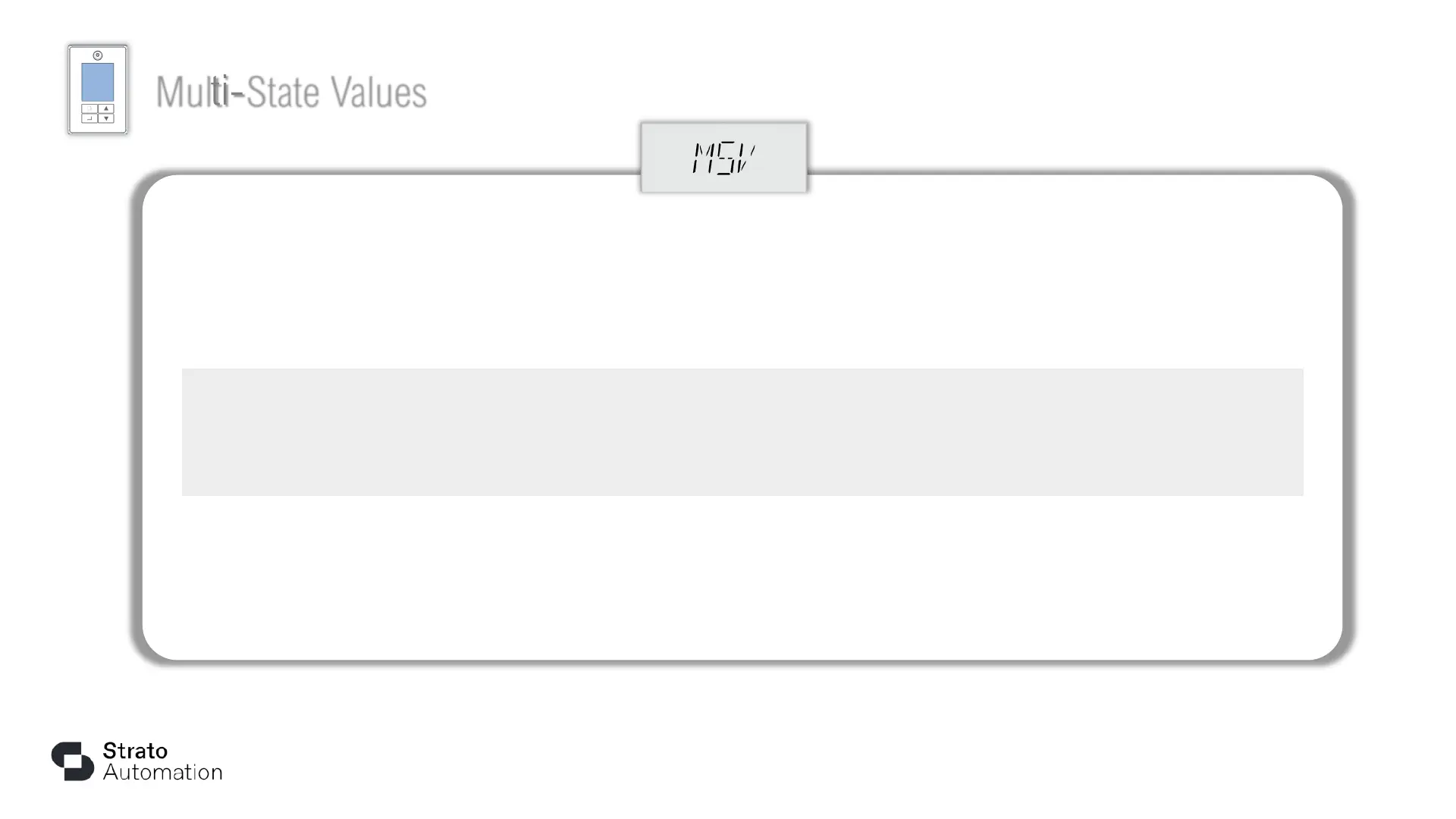1456x819 pixels.
Task: Click the "Automation" brand name text
Action: (x=163, y=773)
